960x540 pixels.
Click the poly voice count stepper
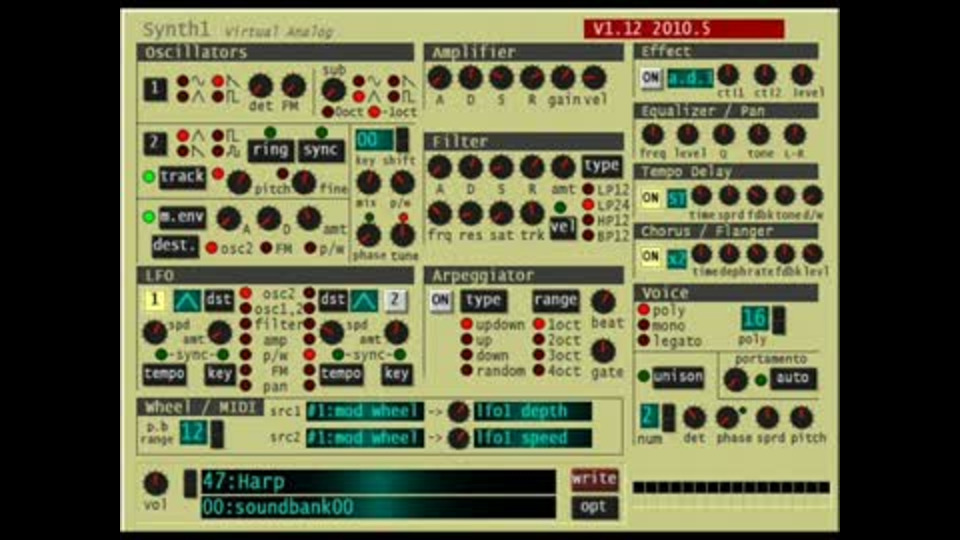(778, 319)
